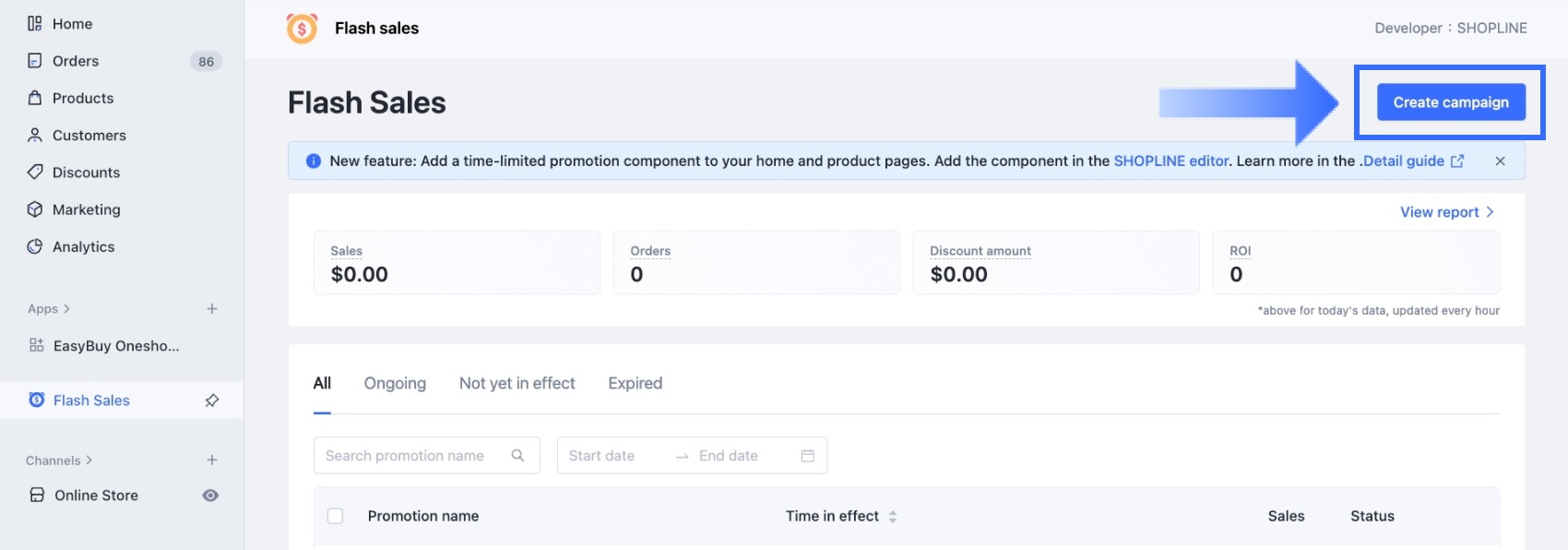The height and width of the screenshot is (550, 1568).
Task: Open the View report link
Action: 1445,212
